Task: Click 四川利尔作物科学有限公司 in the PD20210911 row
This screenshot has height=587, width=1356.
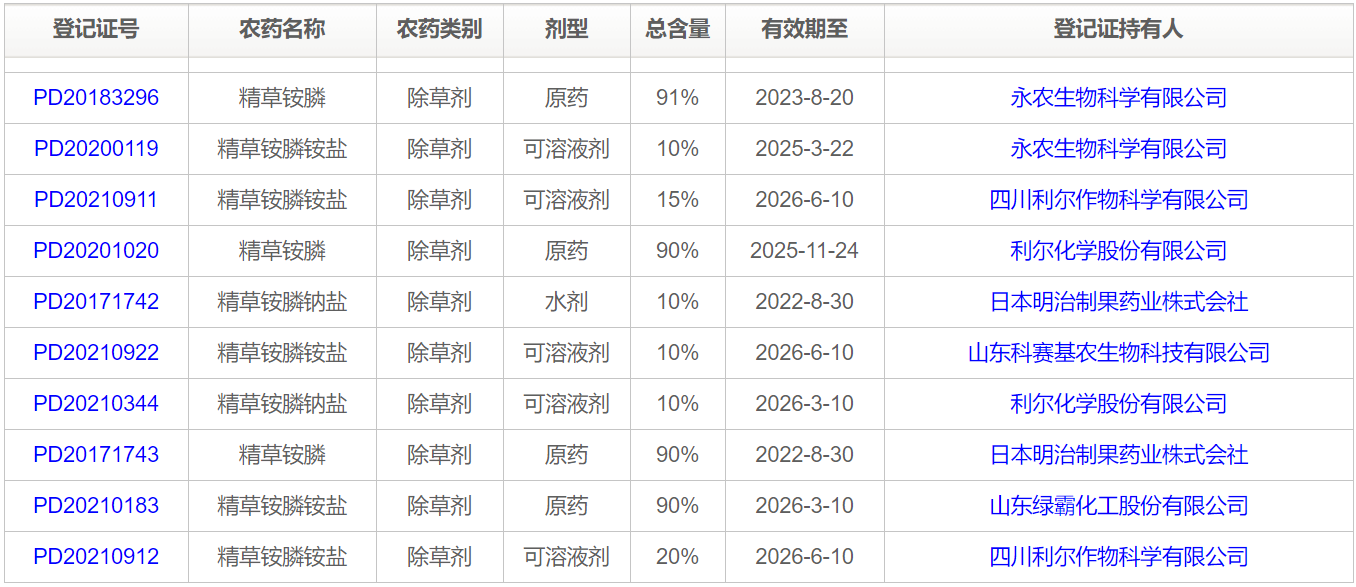Action: tap(1119, 200)
